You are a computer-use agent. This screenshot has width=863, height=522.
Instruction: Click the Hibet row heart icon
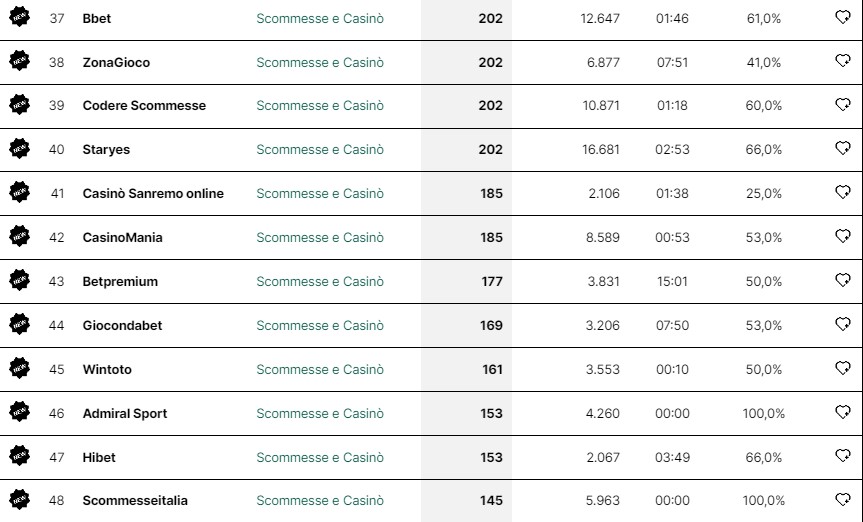pos(843,455)
